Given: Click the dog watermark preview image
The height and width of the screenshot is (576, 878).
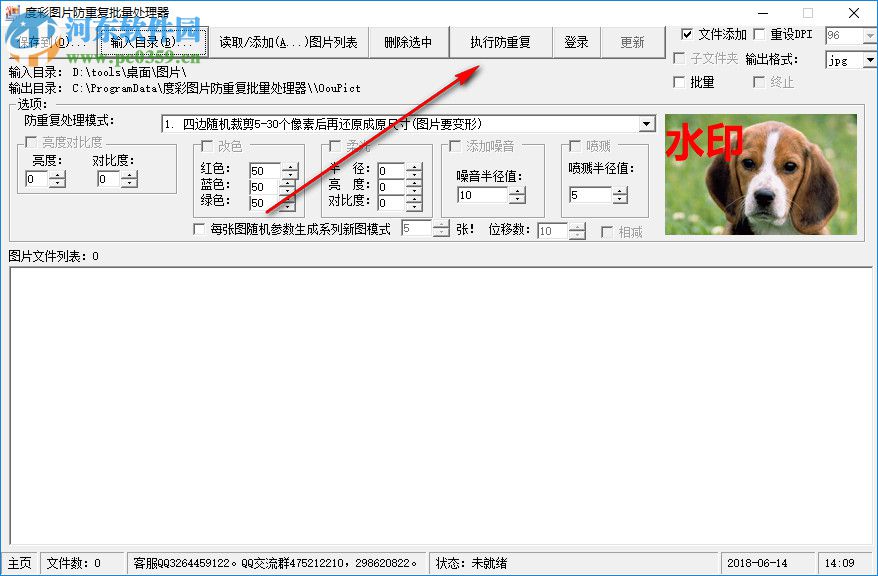Looking at the screenshot, I should point(762,173).
